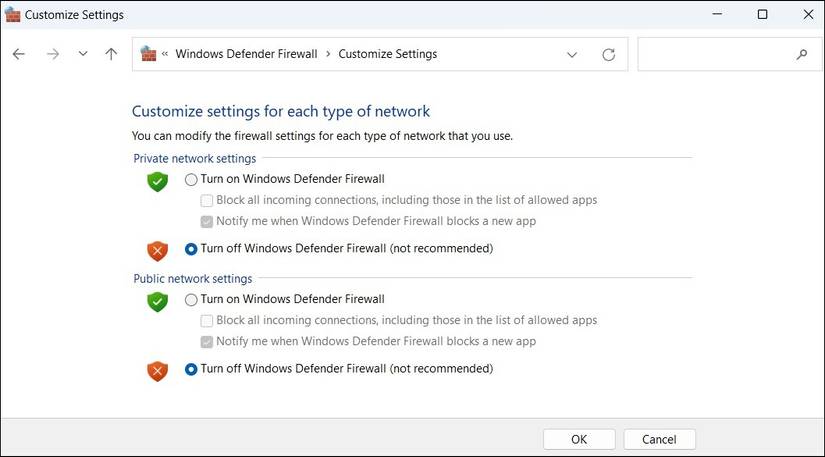Click the Up to parent folder arrow
Image resolution: width=825 pixels, height=457 pixels.
pos(111,54)
